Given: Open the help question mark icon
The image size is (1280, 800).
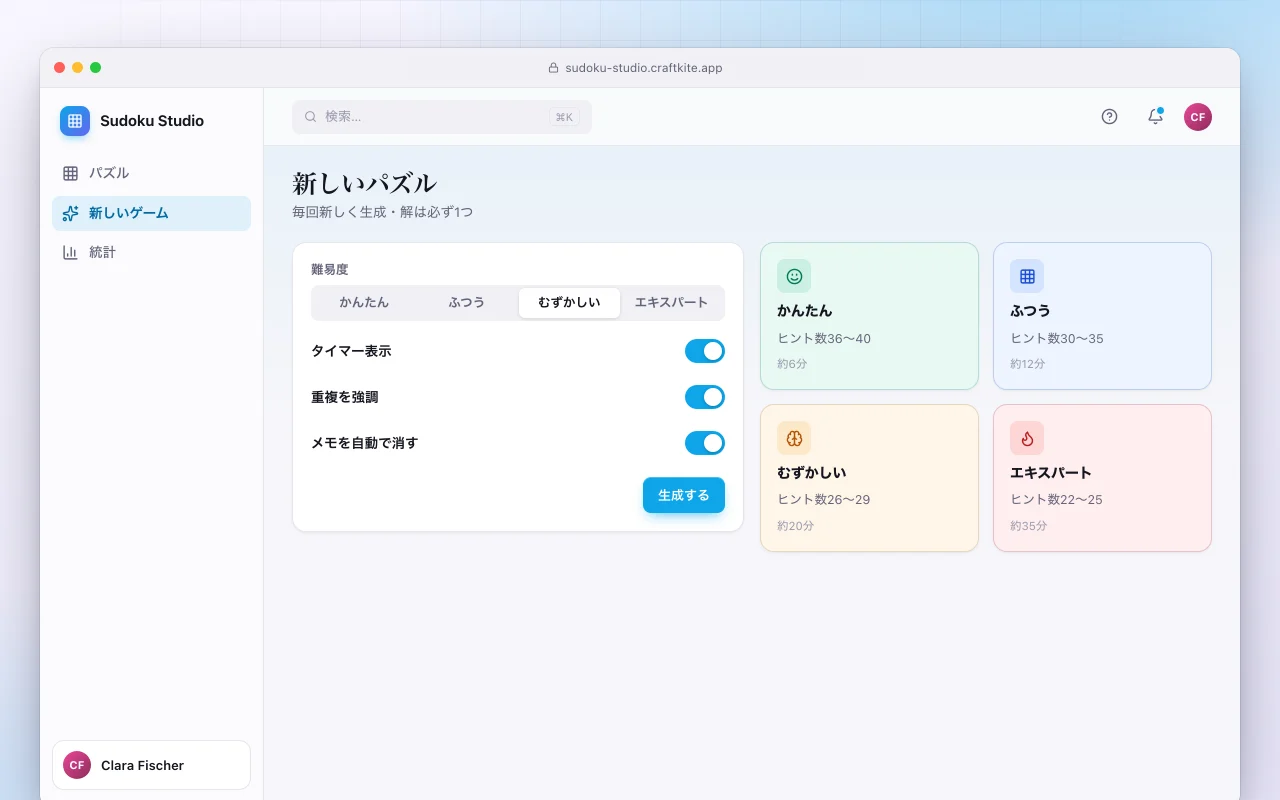Looking at the screenshot, I should (1109, 117).
